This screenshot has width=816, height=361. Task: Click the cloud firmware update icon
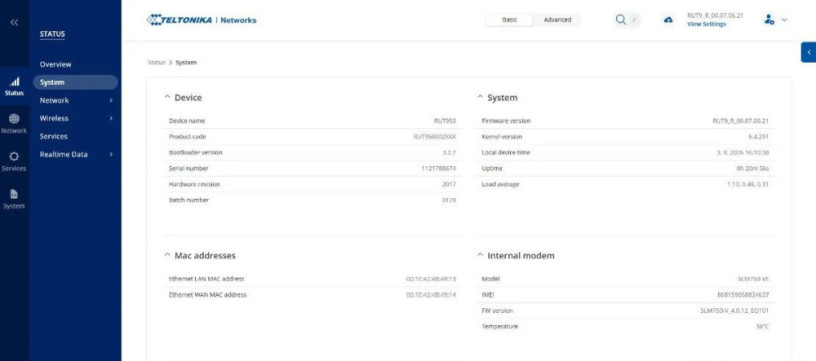[668, 20]
